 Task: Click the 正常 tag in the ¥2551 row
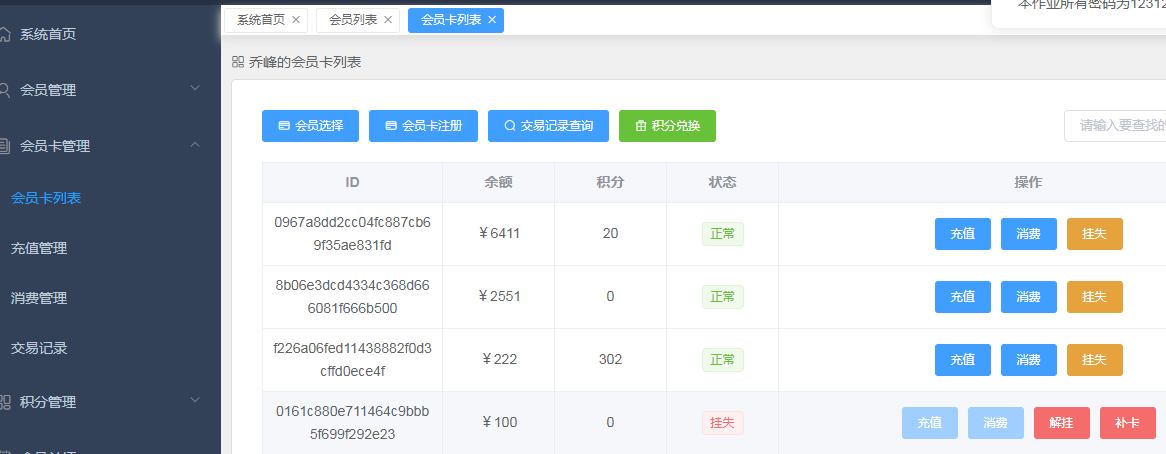723,297
